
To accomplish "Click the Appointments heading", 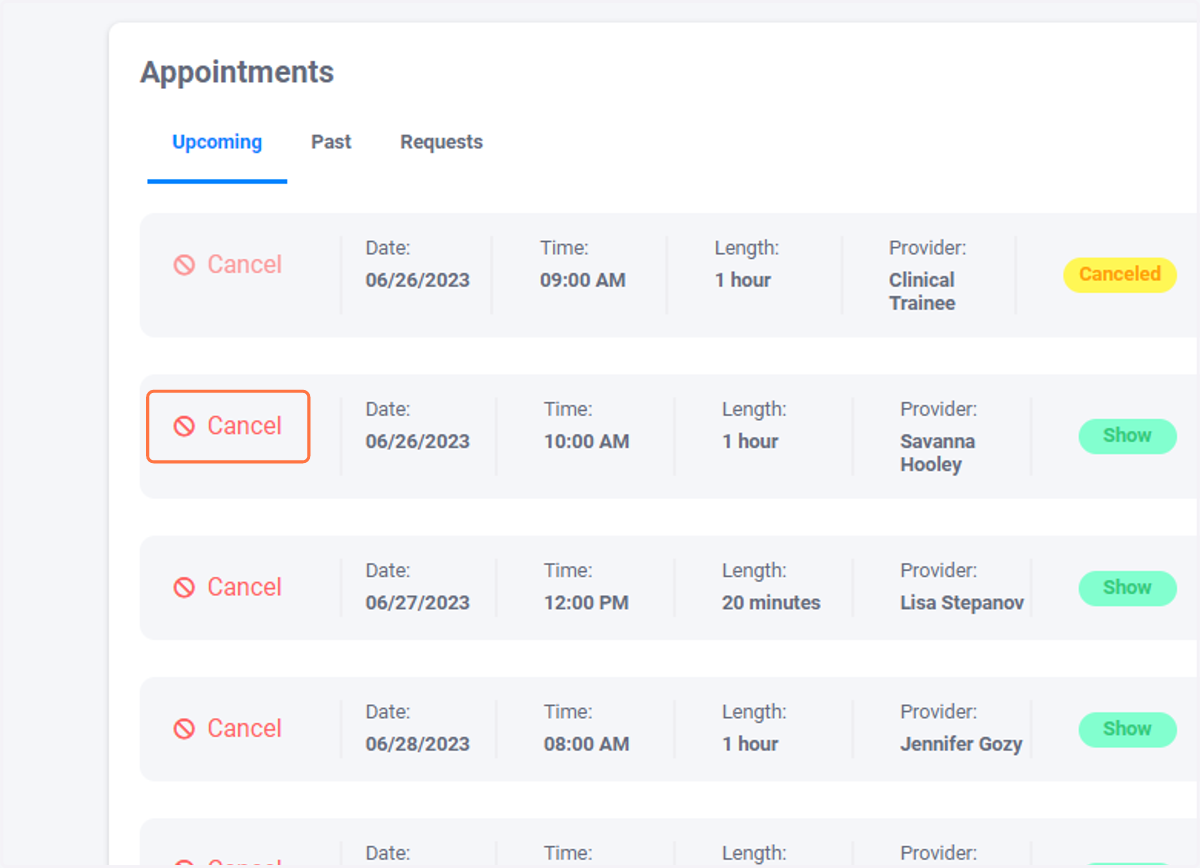I will coord(237,72).
